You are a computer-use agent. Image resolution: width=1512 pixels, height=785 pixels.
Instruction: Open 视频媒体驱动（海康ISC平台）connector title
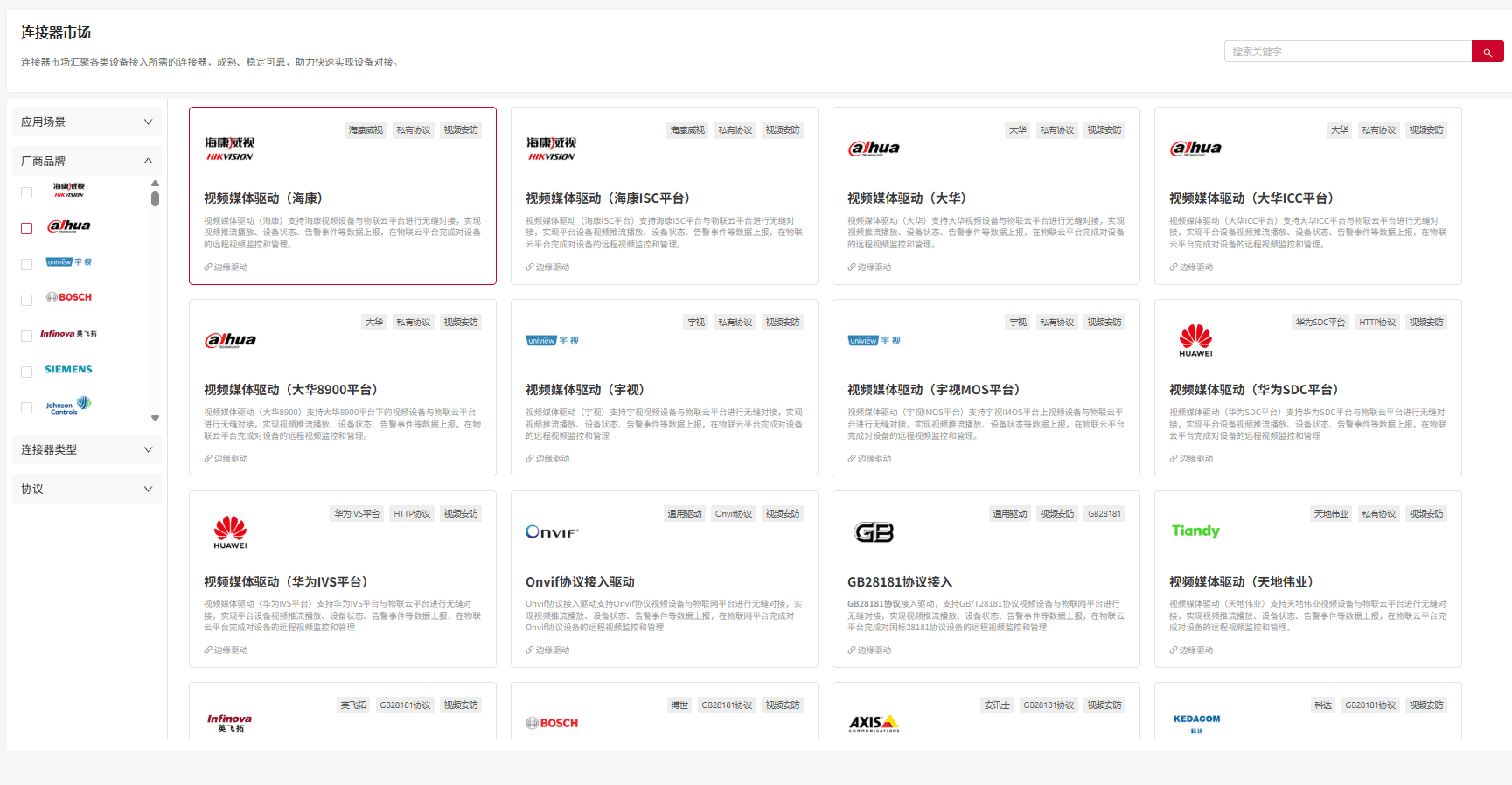[x=608, y=198]
